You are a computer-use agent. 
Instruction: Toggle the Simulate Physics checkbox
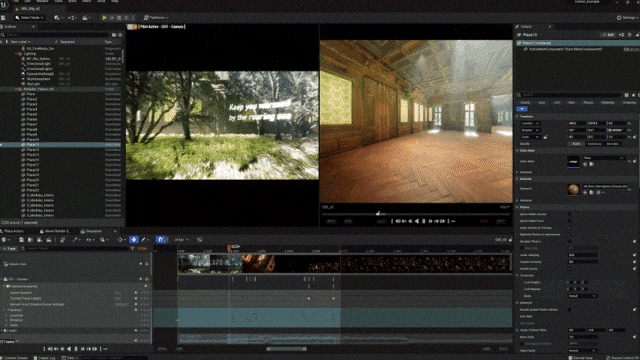[569, 241]
